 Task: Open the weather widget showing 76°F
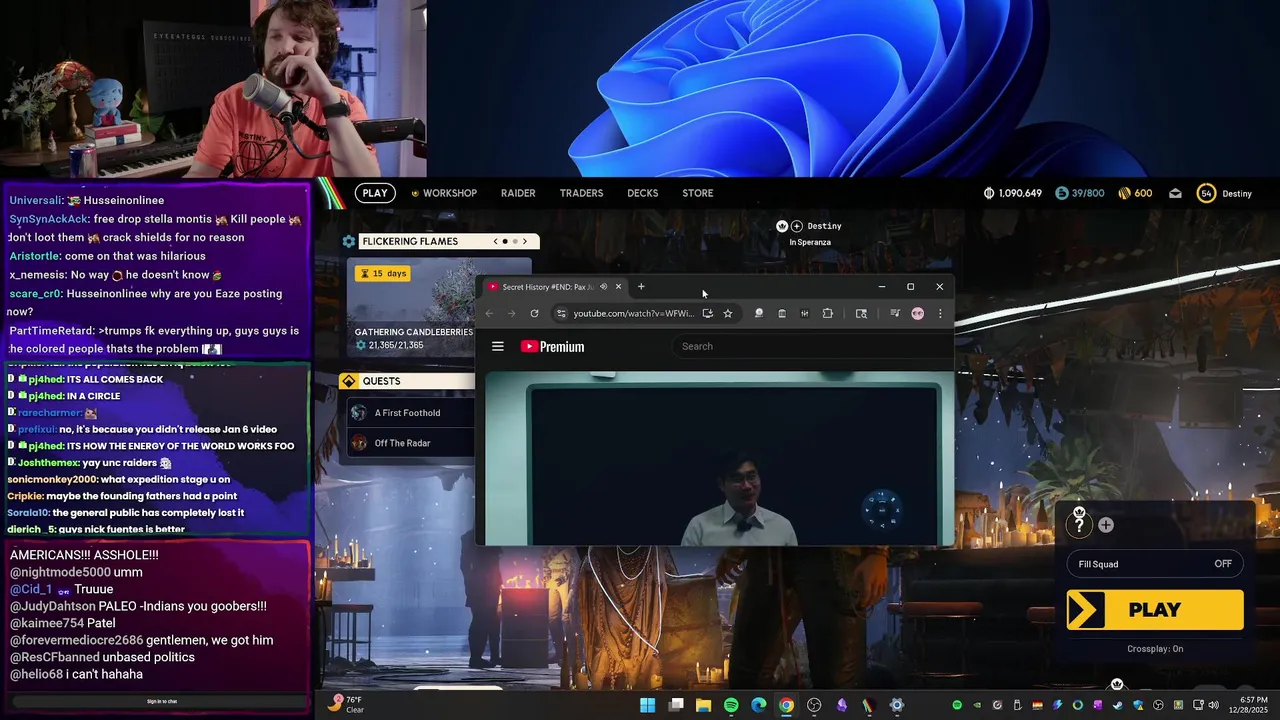(x=347, y=704)
